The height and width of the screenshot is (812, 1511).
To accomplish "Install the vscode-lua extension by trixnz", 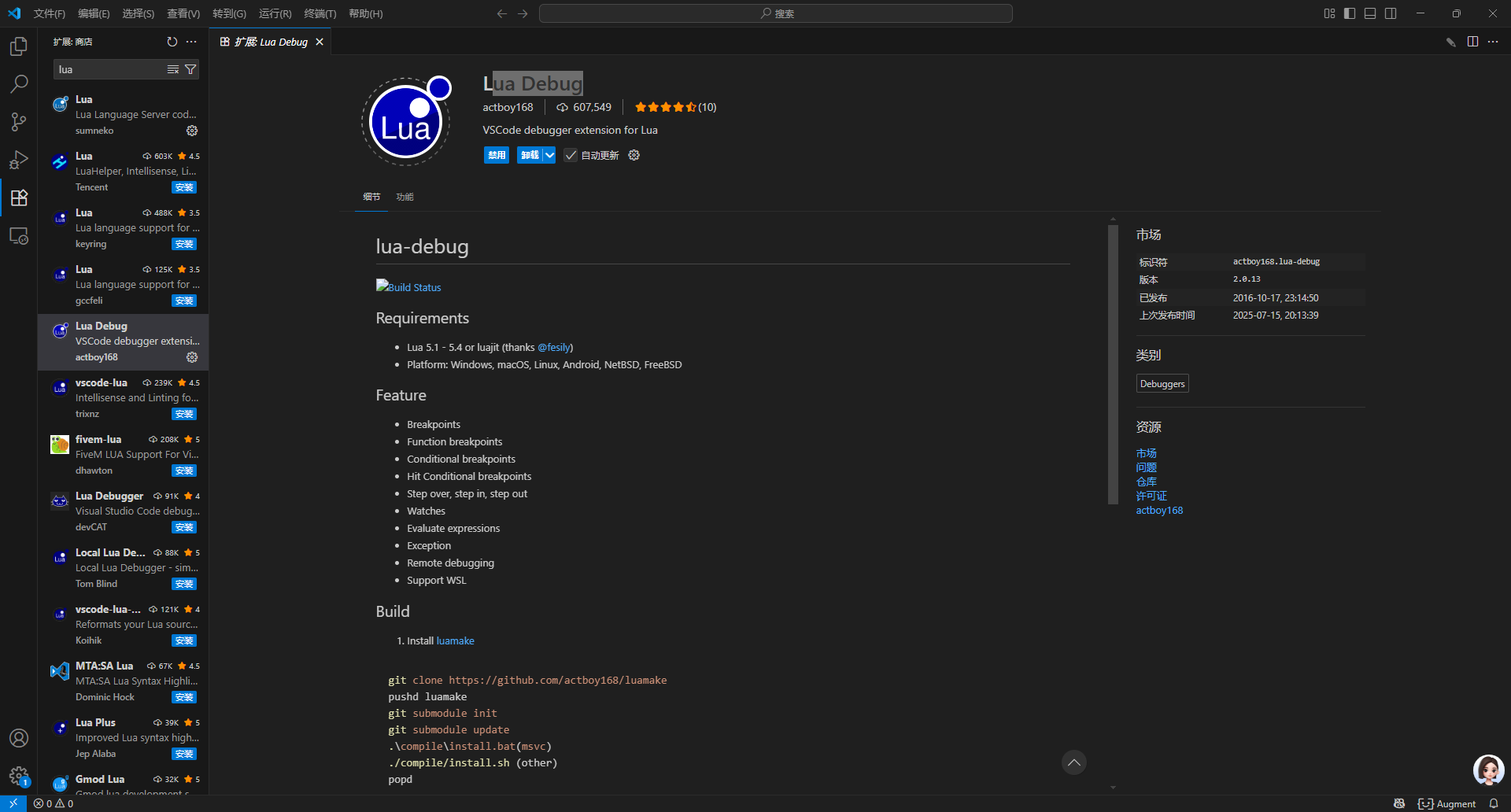I will point(184,414).
